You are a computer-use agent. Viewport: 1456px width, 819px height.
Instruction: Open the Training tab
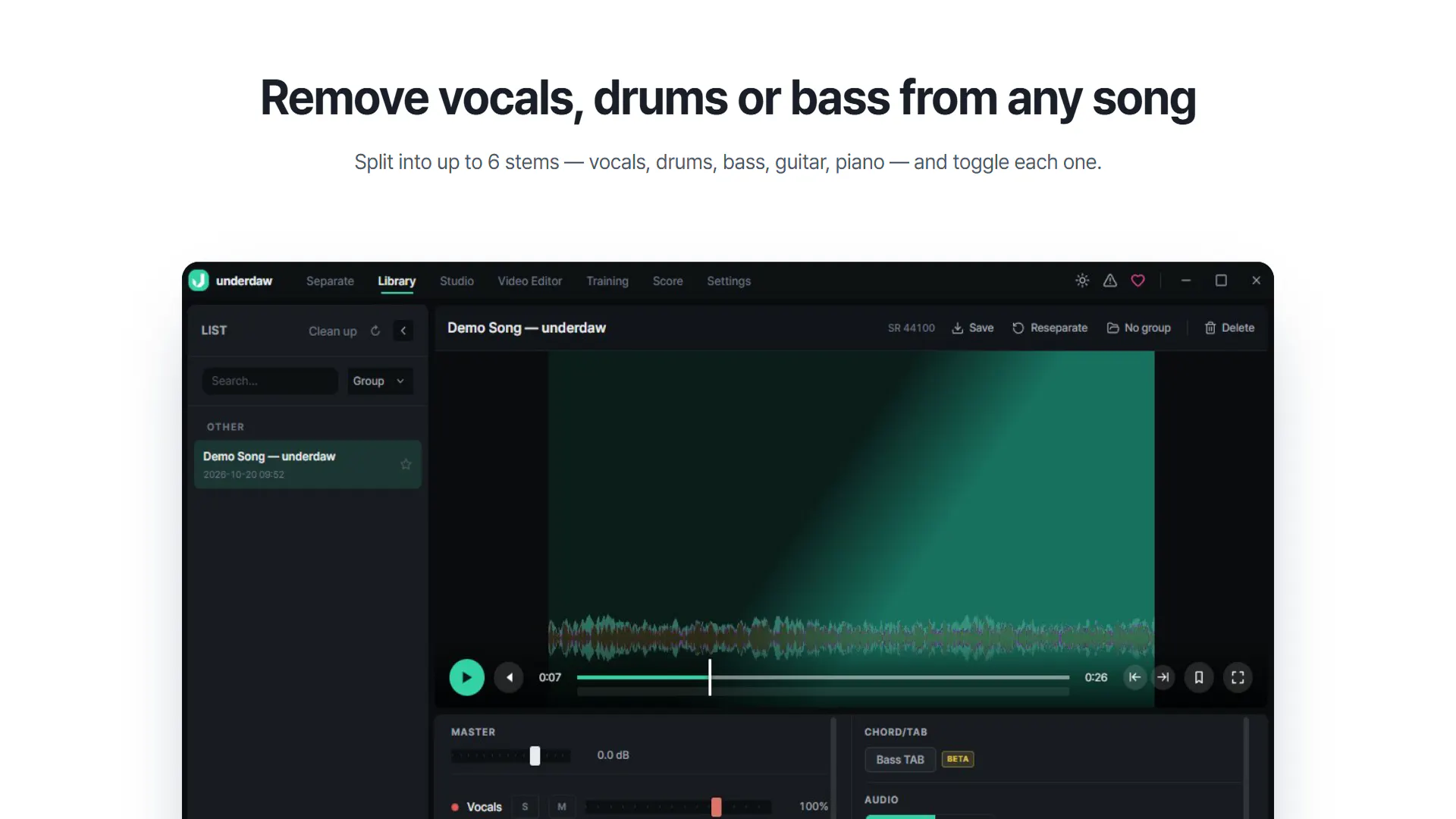(607, 281)
